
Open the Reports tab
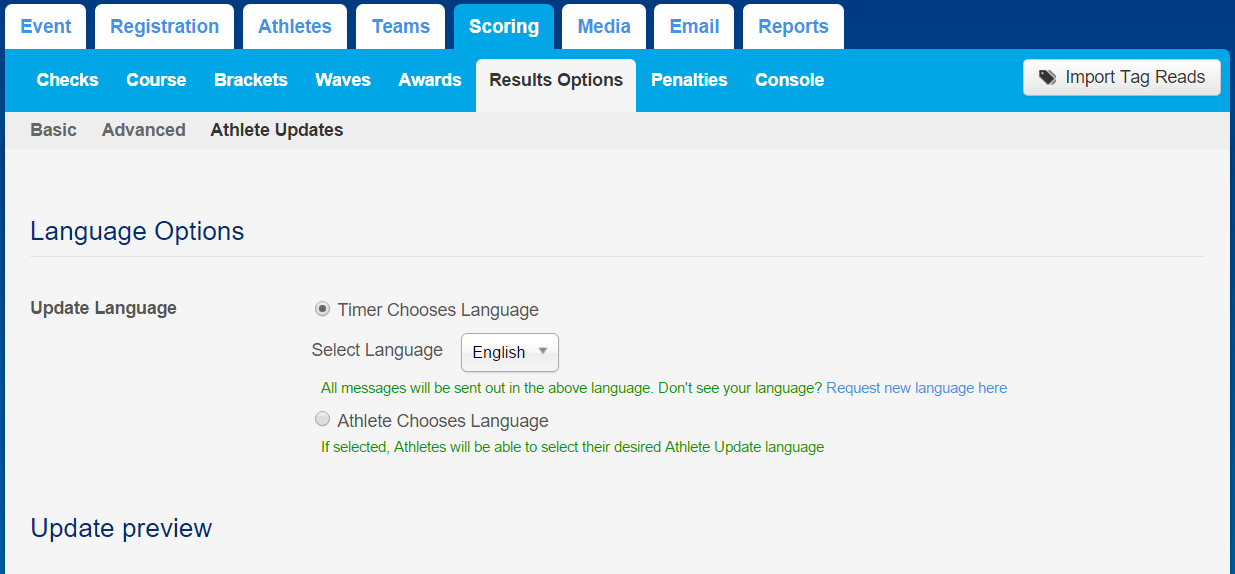(x=794, y=27)
